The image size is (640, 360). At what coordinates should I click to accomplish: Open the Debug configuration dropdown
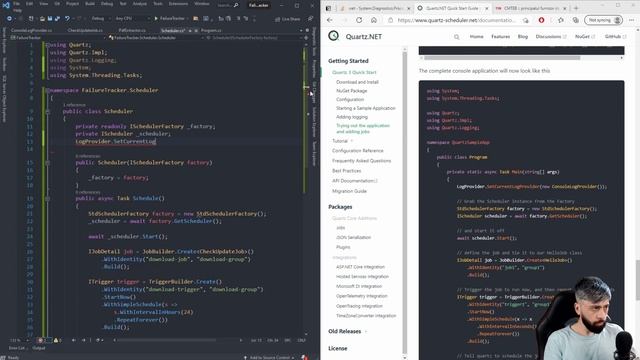click(100, 18)
